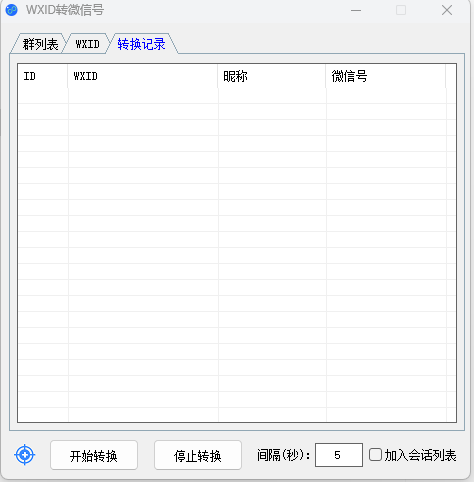Minimize the WXID转微信号 window

pyautogui.click(x=356, y=10)
